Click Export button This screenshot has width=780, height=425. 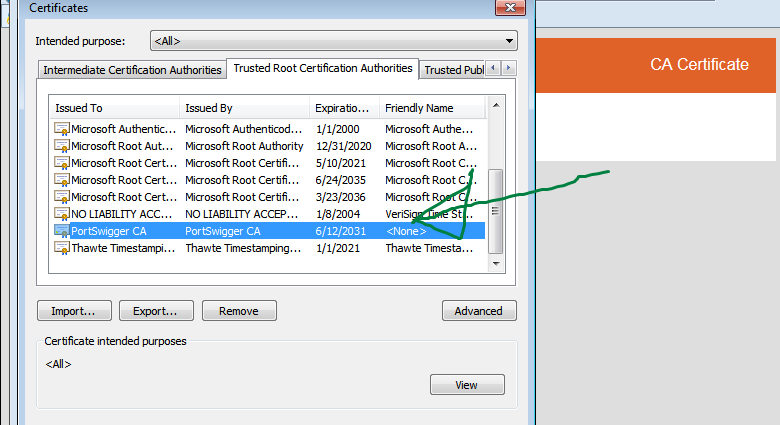tap(156, 311)
